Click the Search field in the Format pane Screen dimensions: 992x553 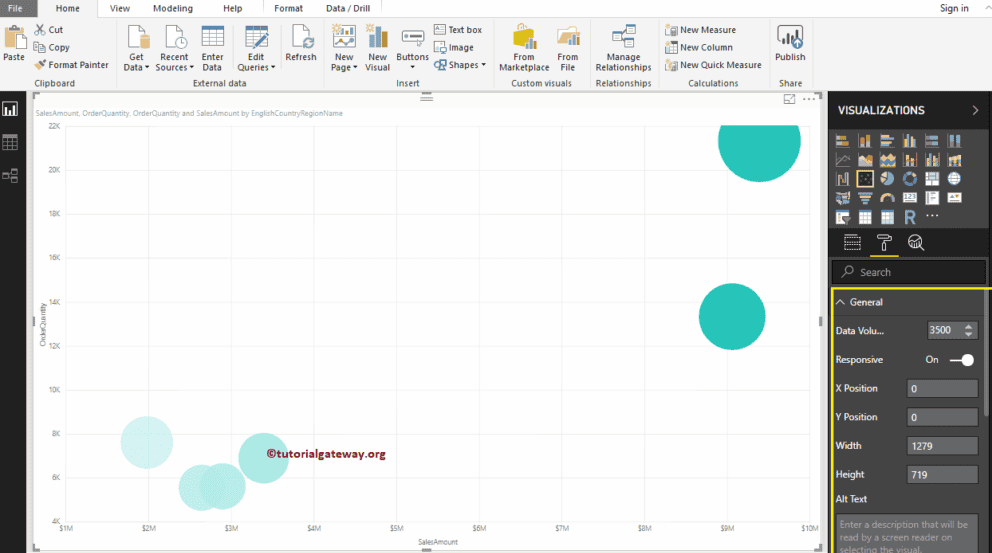pos(908,272)
